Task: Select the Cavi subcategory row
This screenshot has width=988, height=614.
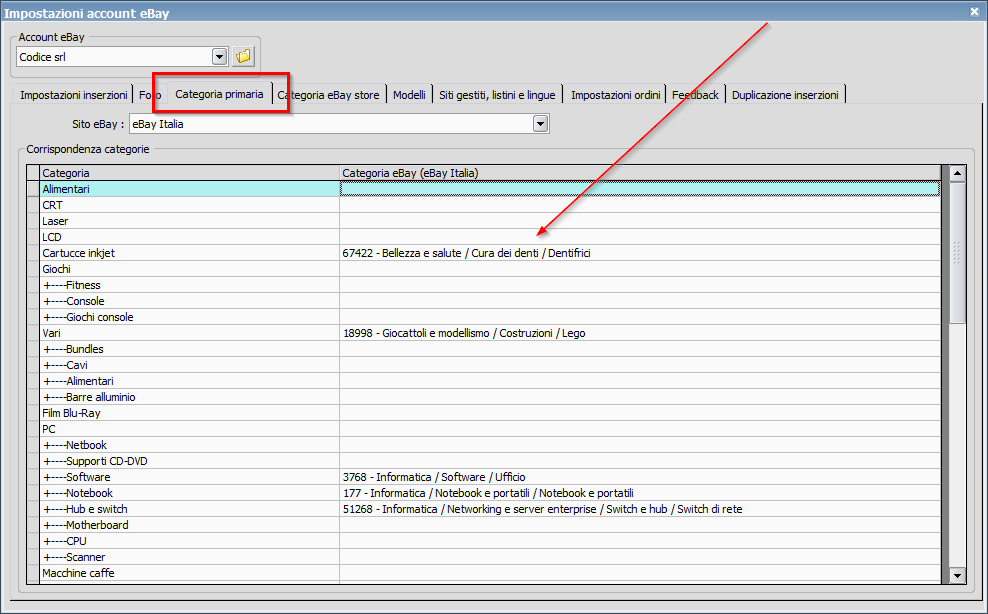Action: pyautogui.click(x=190, y=365)
